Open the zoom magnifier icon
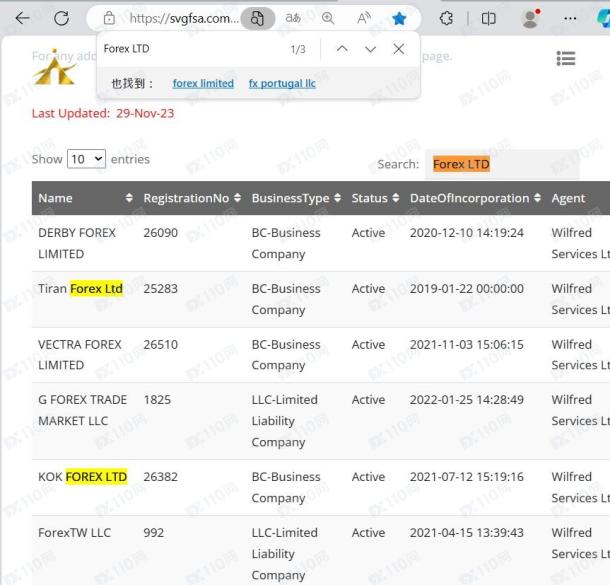The height and width of the screenshot is (585, 610). click(x=328, y=18)
